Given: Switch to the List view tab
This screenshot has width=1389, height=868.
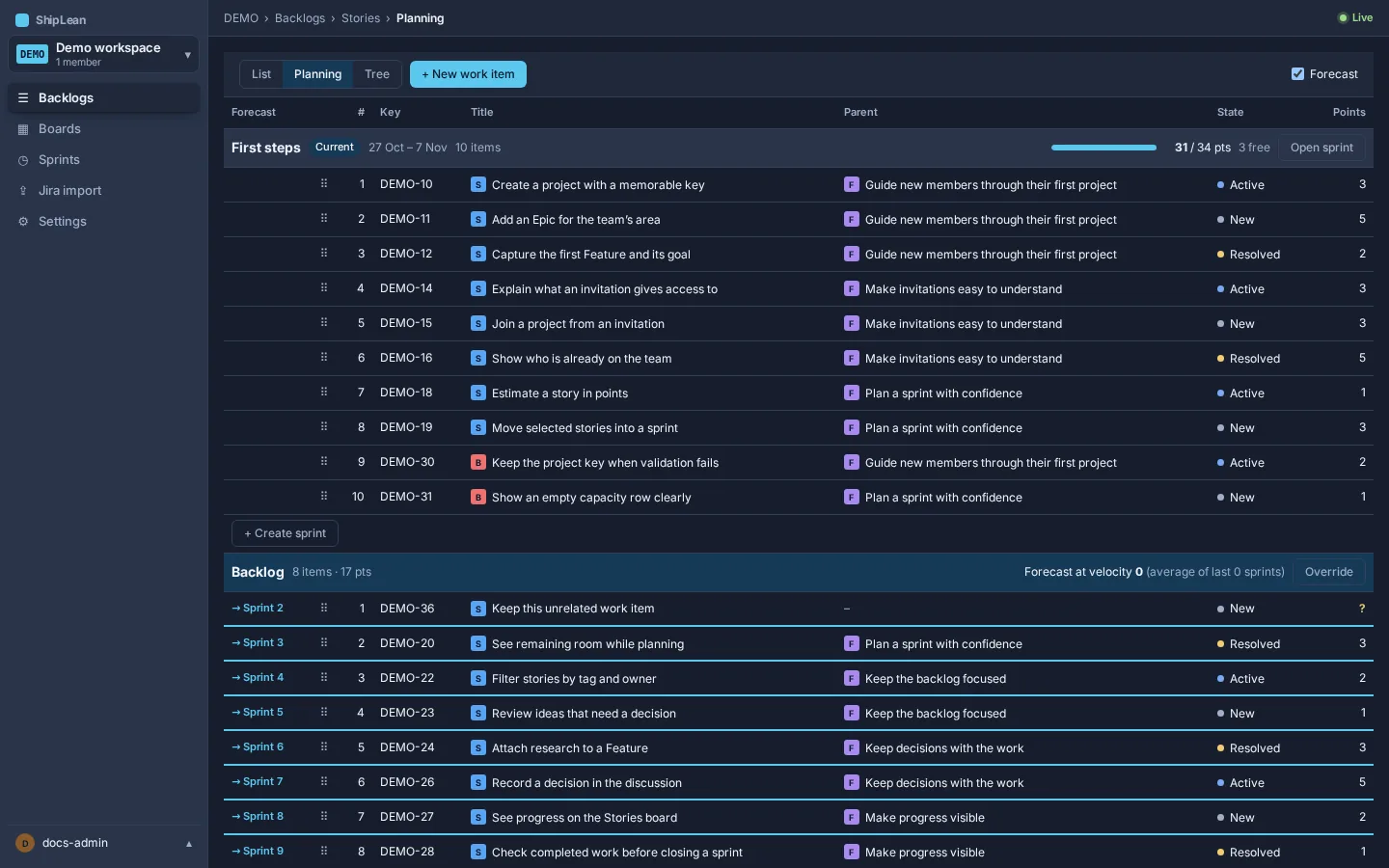Looking at the screenshot, I should [x=261, y=74].
